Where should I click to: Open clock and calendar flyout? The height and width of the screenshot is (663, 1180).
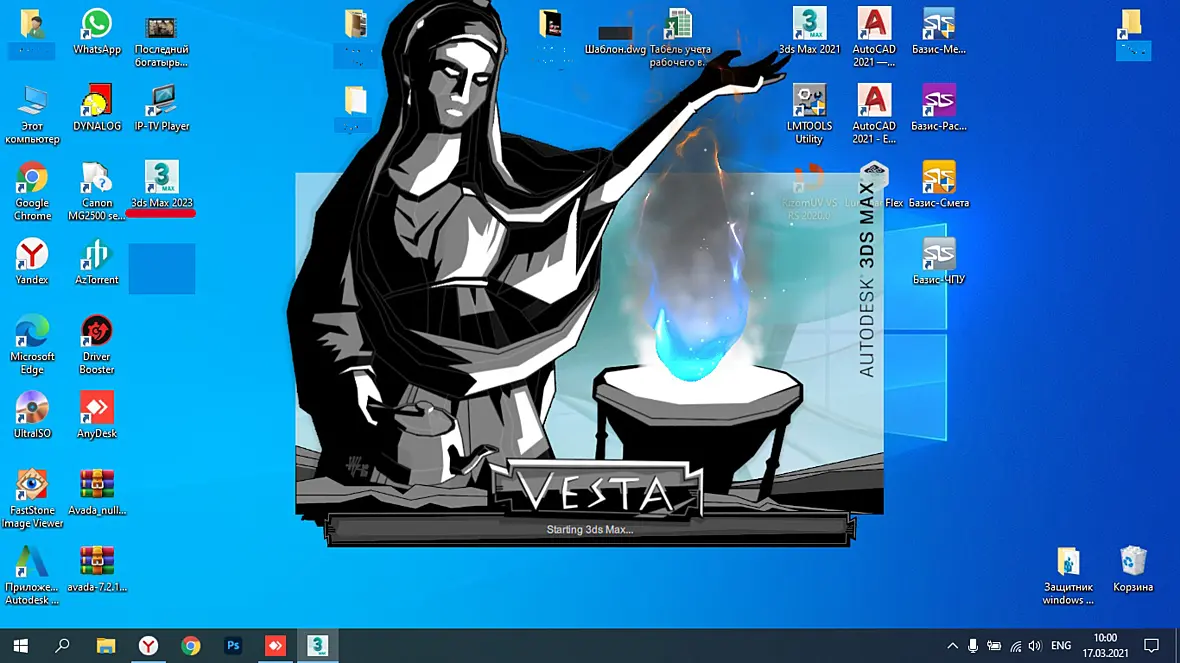click(1105, 646)
